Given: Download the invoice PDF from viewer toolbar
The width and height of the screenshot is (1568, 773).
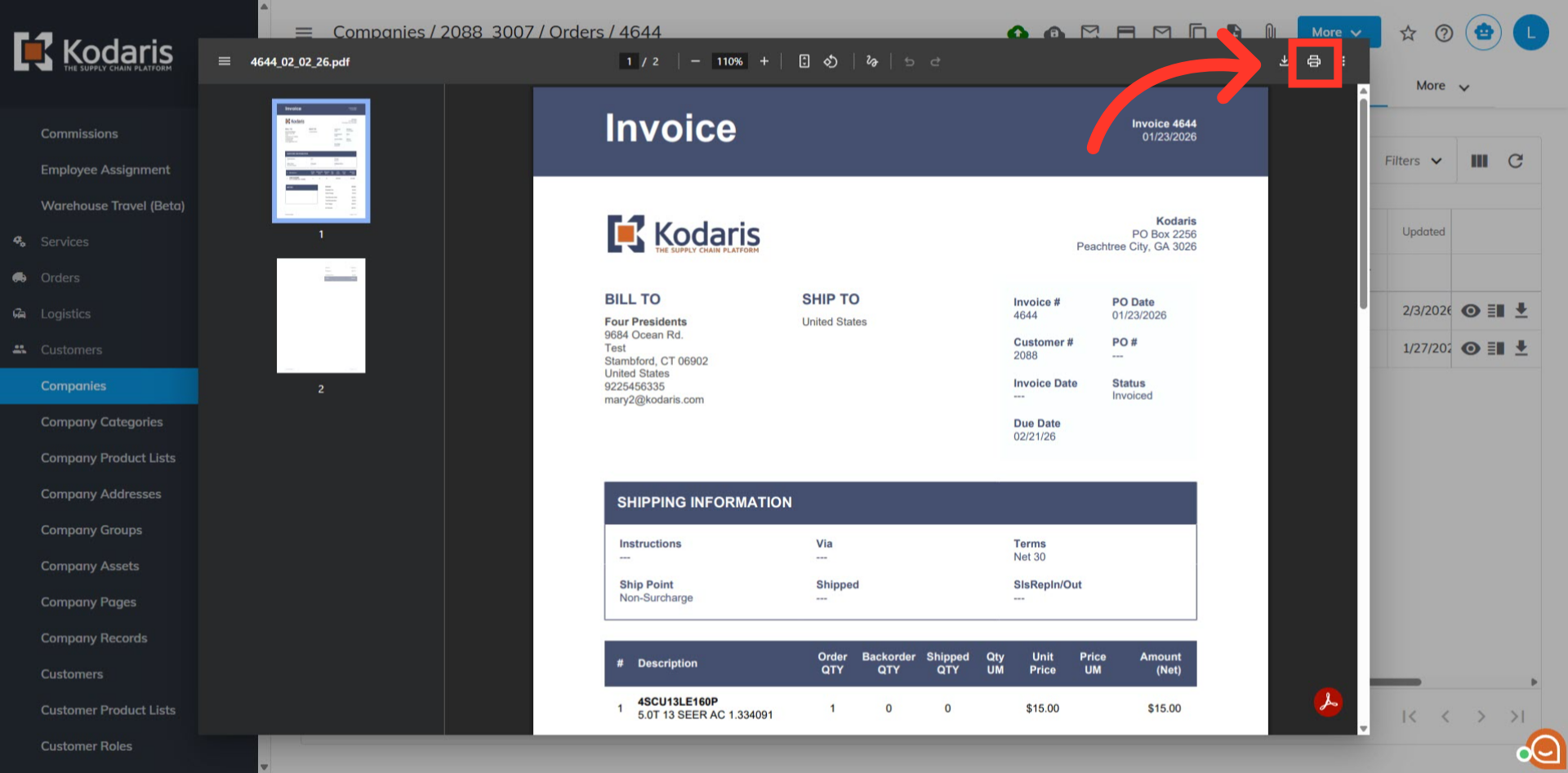Looking at the screenshot, I should [x=1284, y=61].
